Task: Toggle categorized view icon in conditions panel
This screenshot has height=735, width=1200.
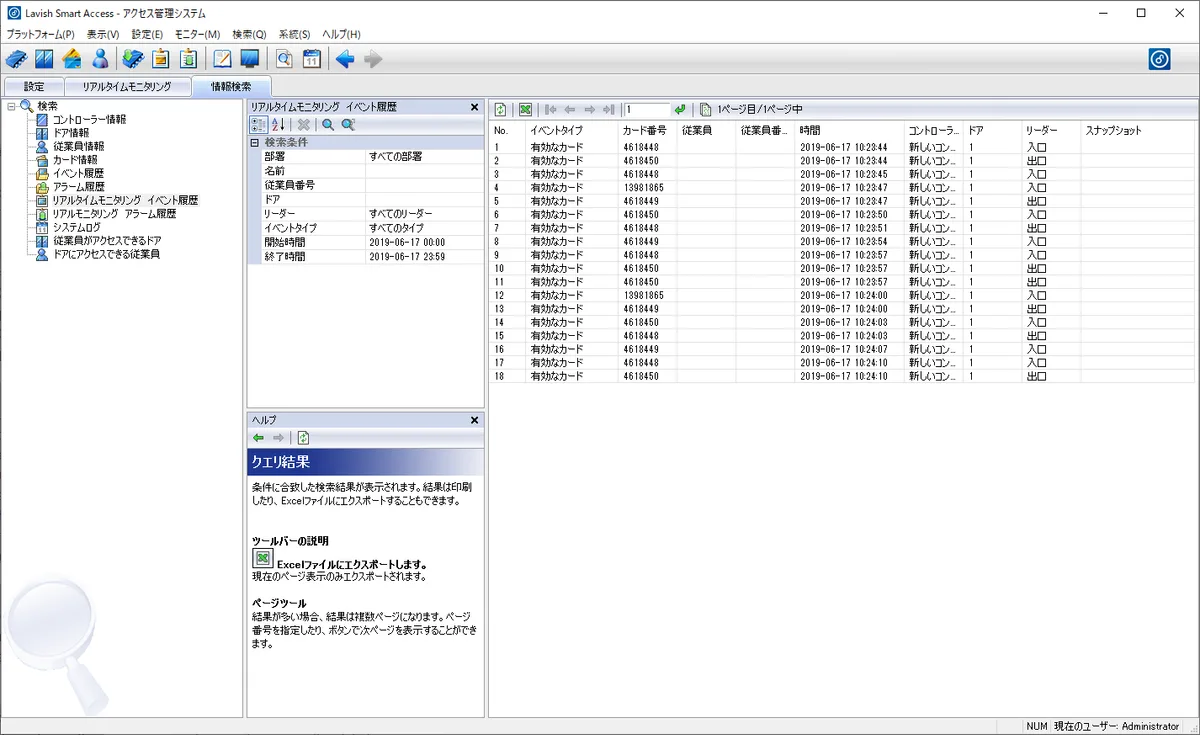Action: pyautogui.click(x=258, y=125)
